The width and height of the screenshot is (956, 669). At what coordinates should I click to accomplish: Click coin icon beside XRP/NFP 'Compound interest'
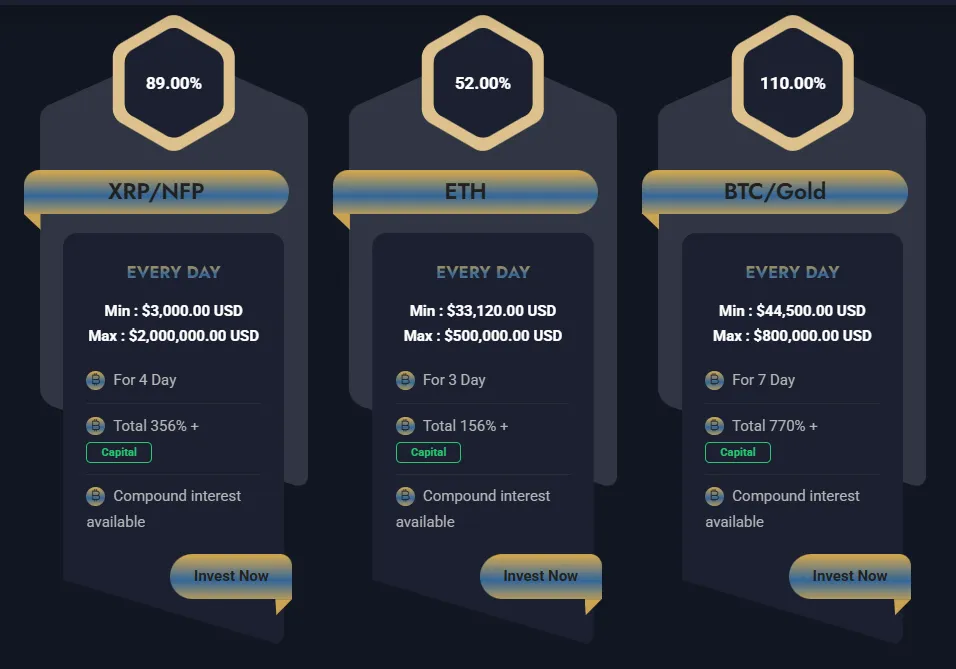point(96,496)
